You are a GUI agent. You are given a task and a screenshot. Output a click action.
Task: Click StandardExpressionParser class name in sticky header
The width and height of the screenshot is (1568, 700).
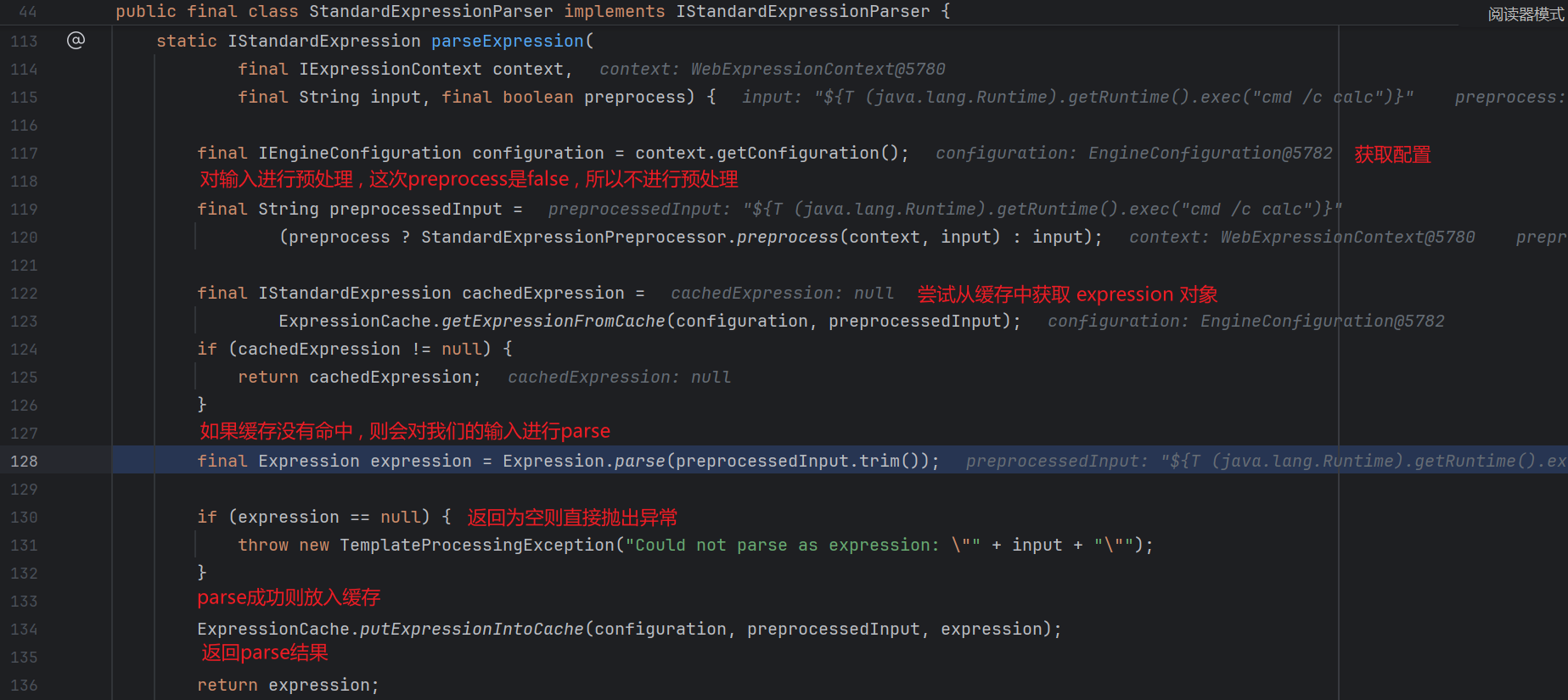(430, 11)
